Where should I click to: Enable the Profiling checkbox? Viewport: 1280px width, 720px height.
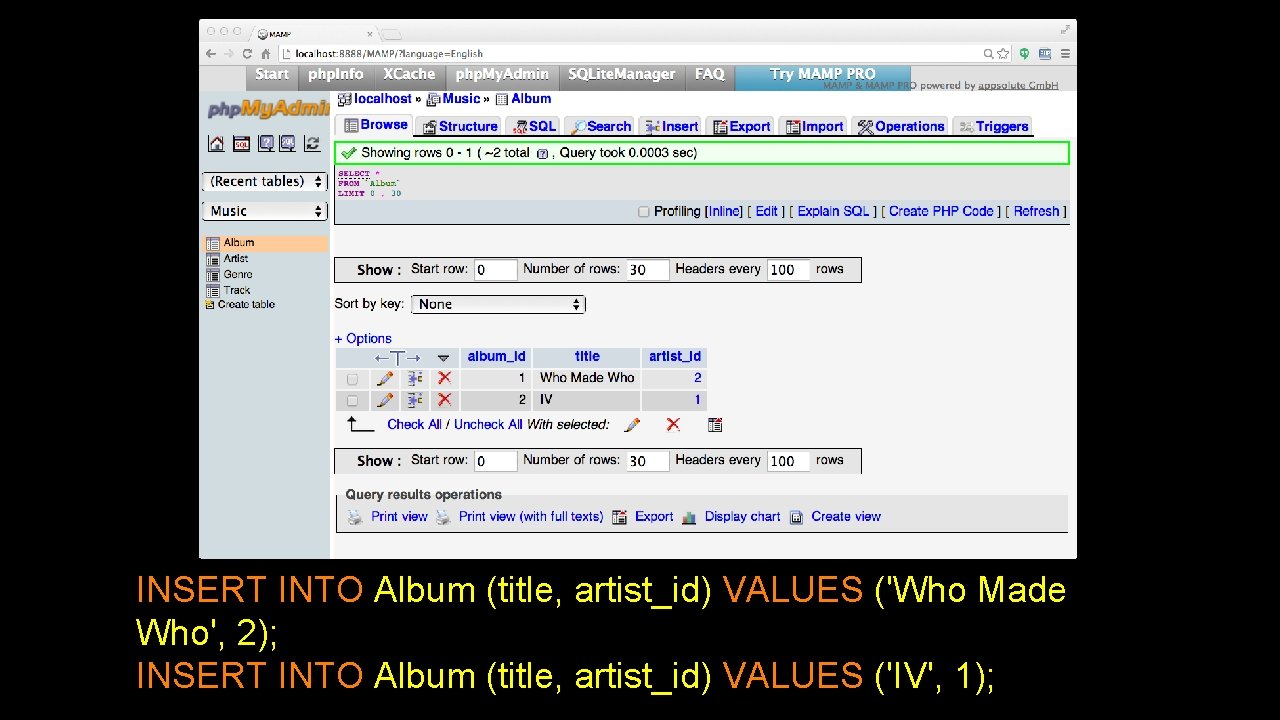coord(645,212)
